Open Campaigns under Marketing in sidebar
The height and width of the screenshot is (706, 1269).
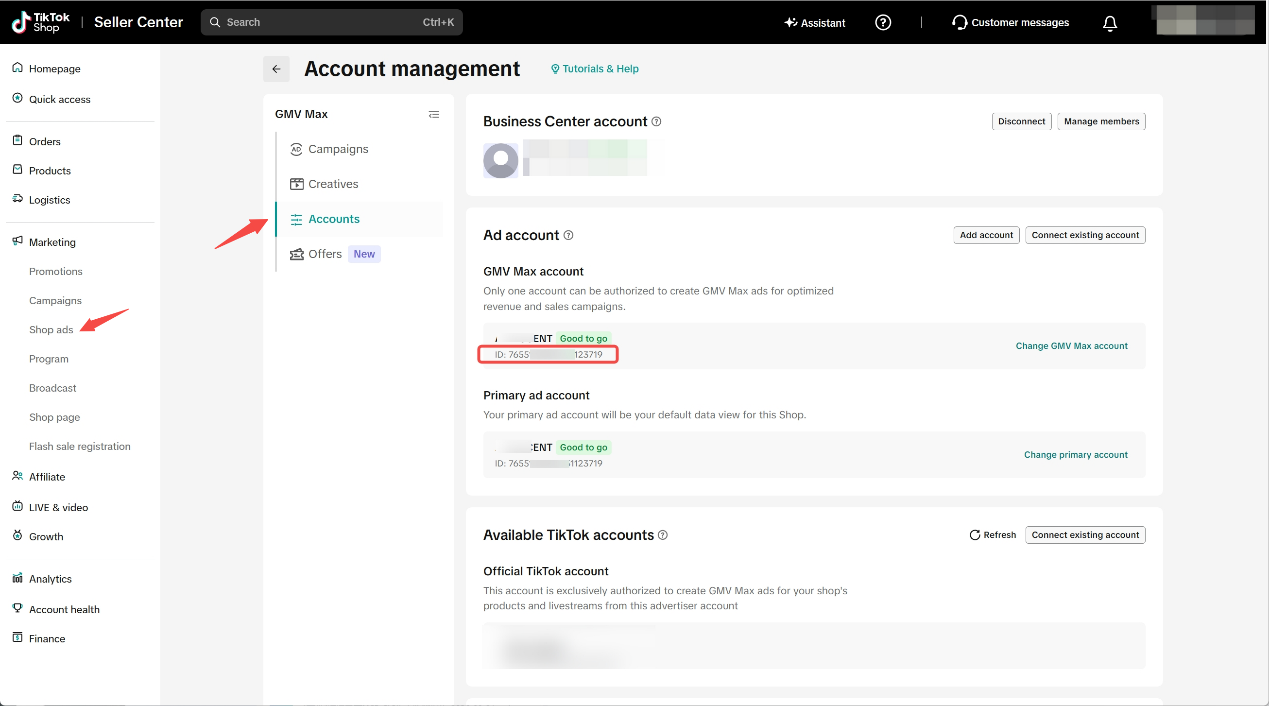[x=55, y=300]
